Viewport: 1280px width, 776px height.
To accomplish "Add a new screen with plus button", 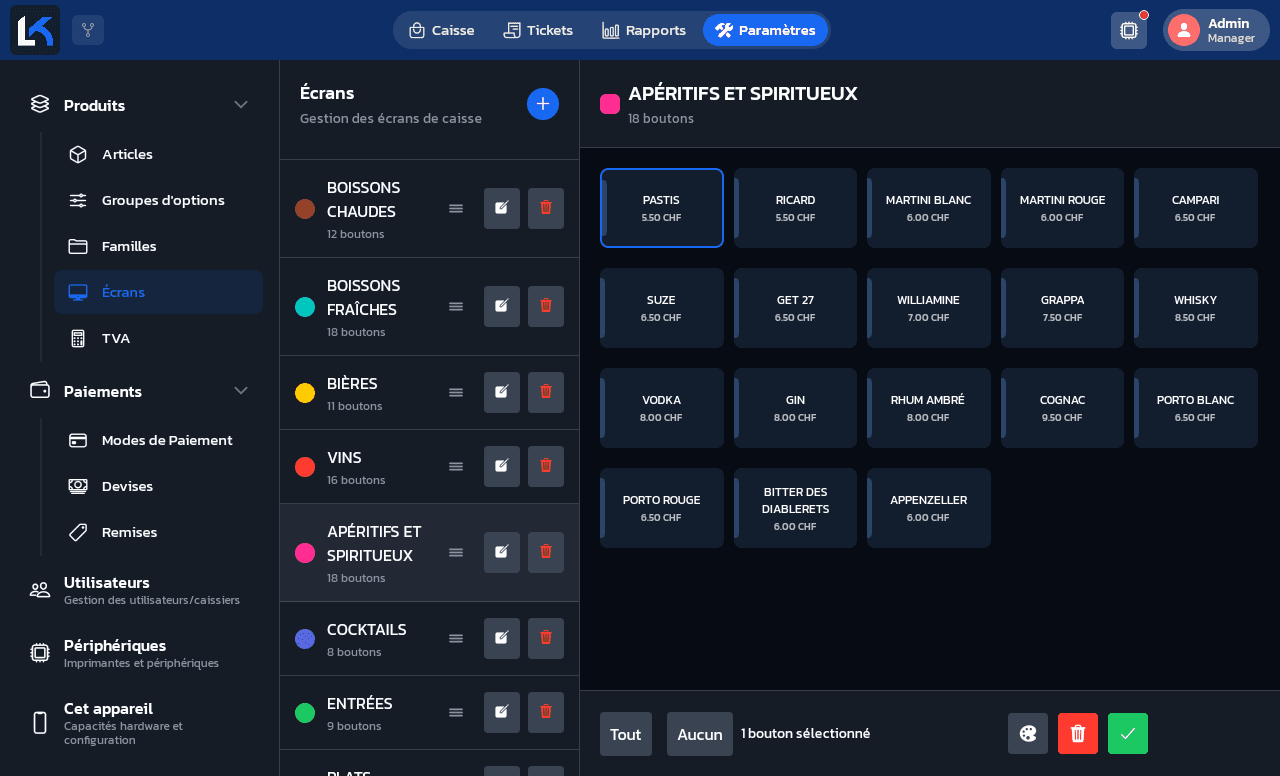I will point(543,104).
